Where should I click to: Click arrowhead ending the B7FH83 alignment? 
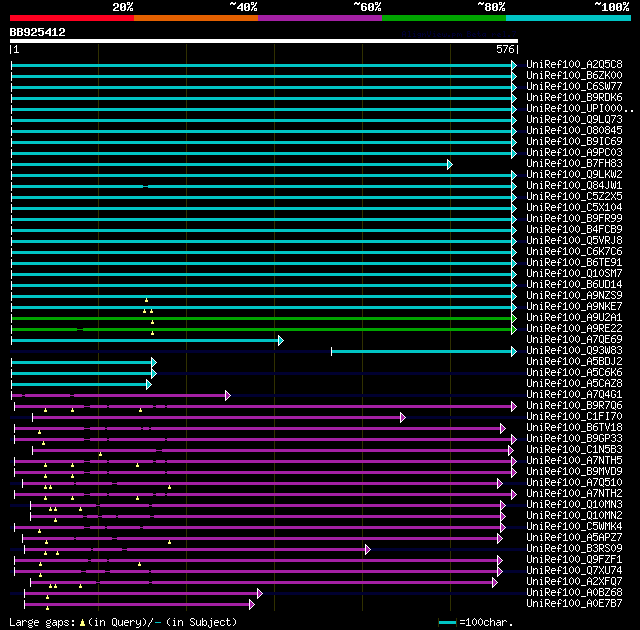point(450,164)
